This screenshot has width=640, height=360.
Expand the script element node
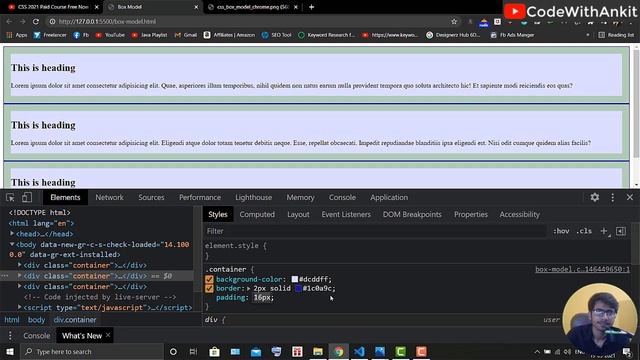click(x=20, y=307)
